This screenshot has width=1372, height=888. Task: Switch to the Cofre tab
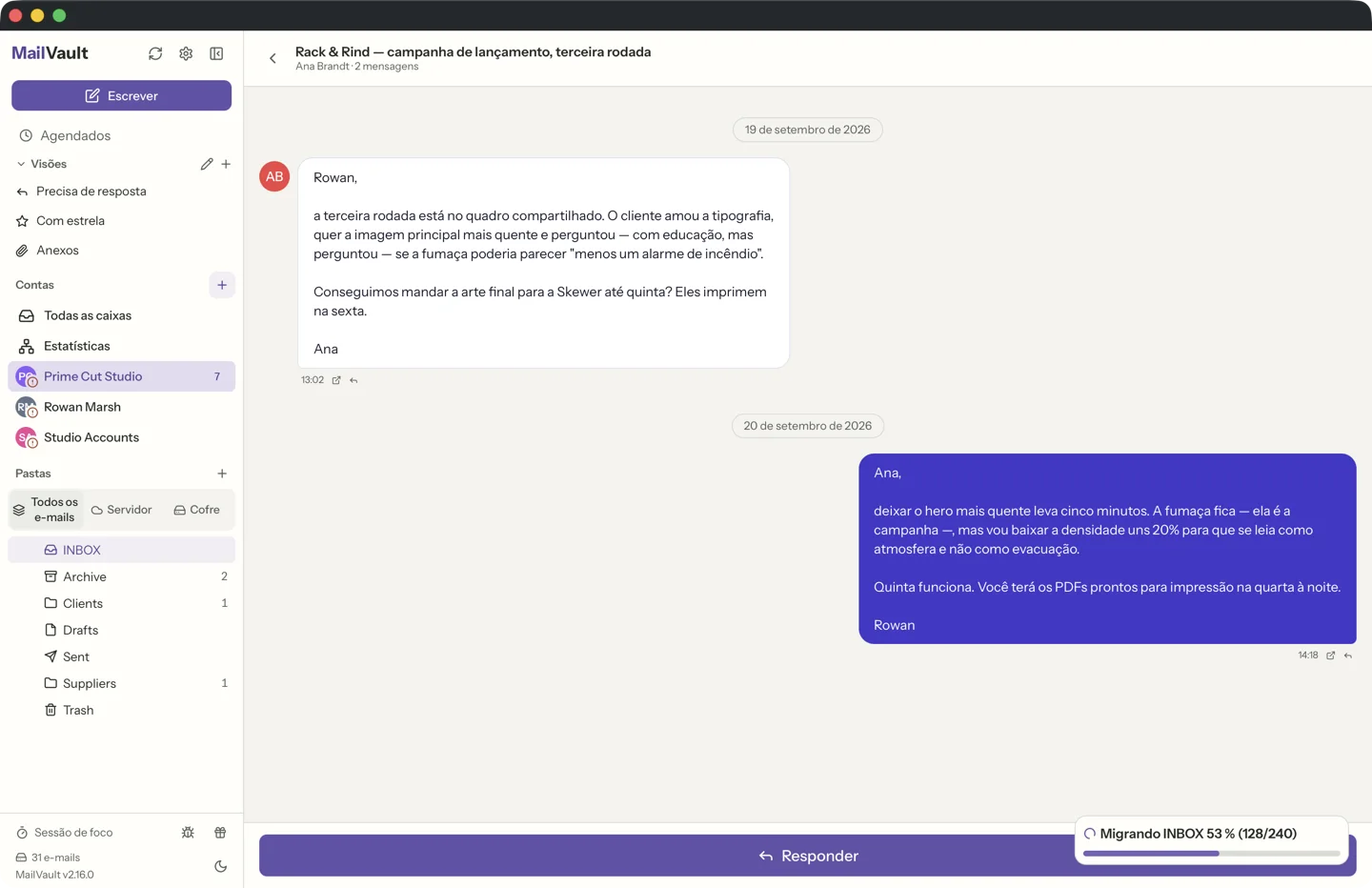(x=197, y=510)
